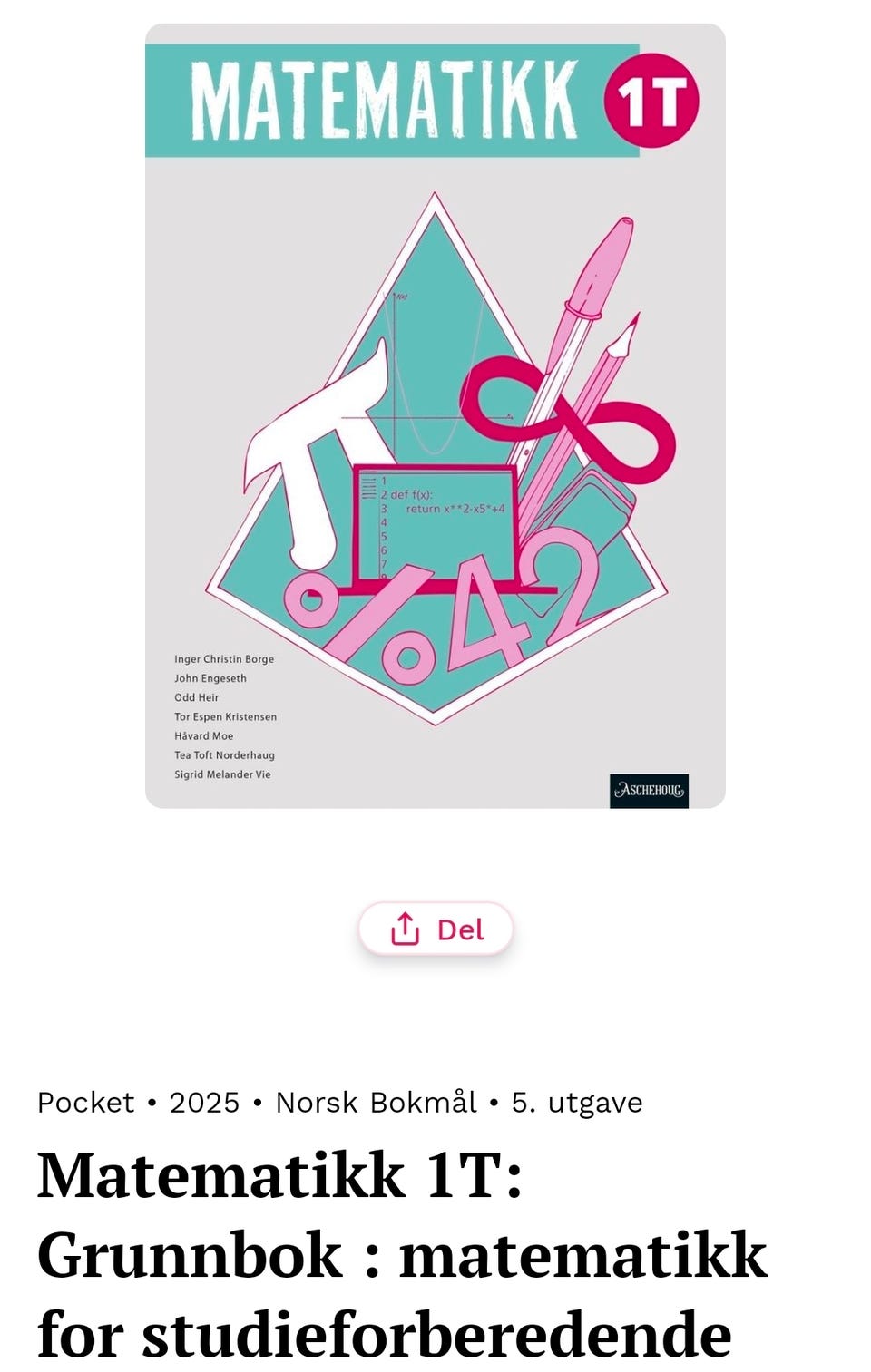Tap author name Sigrid Melander Vie
The height and width of the screenshot is (1372, 871).
(222, 774)
